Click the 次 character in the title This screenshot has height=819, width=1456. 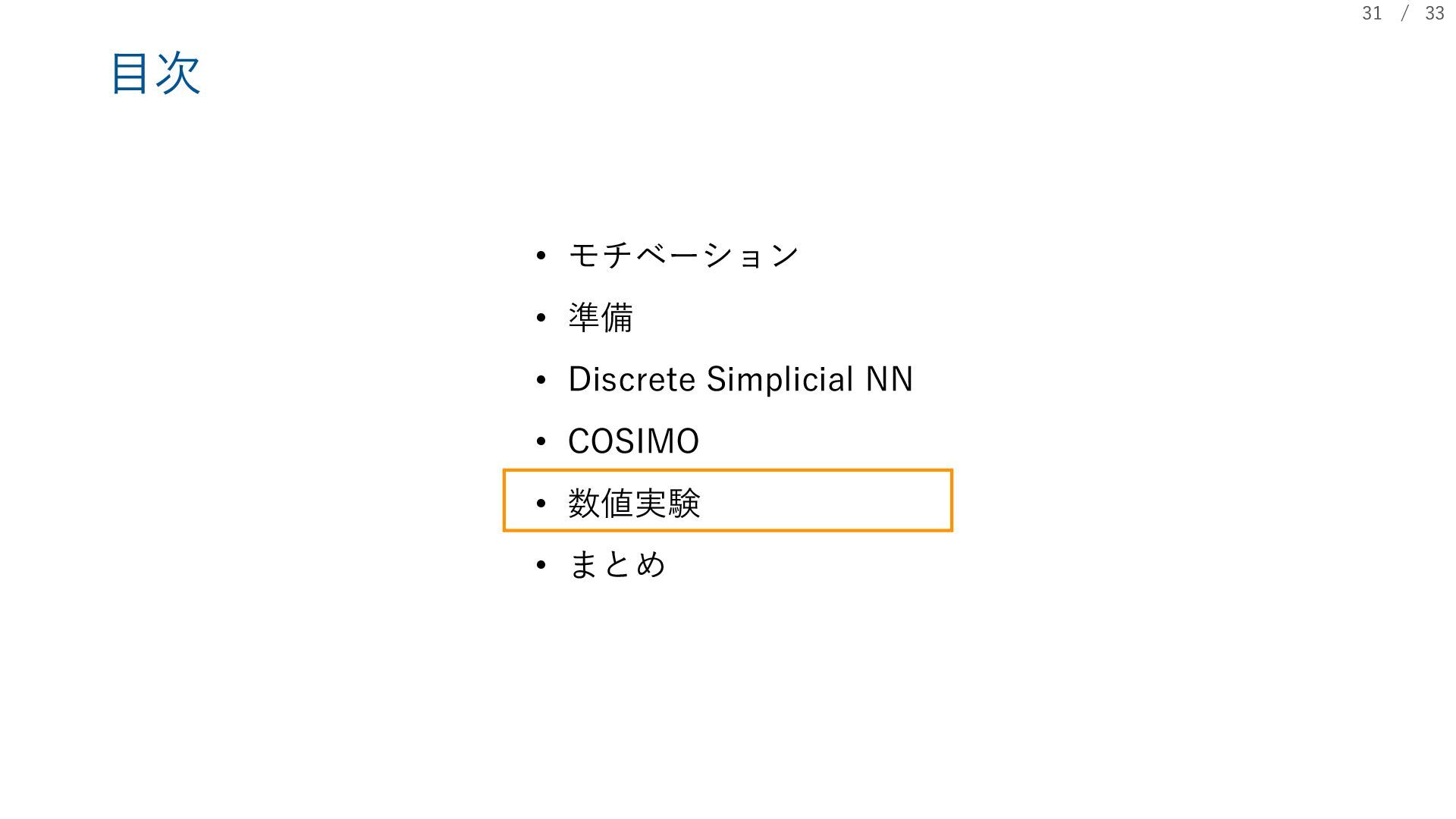(179, 74)
